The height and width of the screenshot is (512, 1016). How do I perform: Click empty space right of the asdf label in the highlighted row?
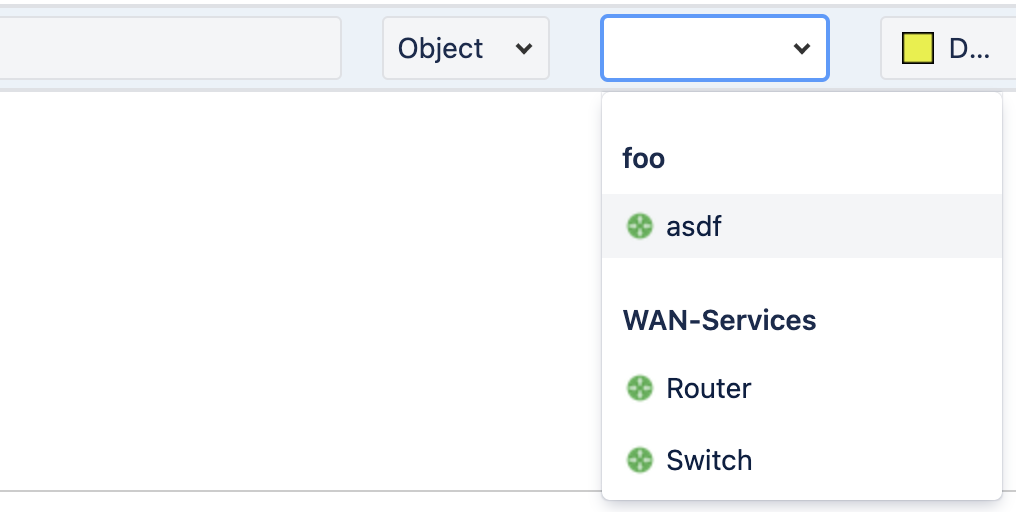[x=862, y=226]
